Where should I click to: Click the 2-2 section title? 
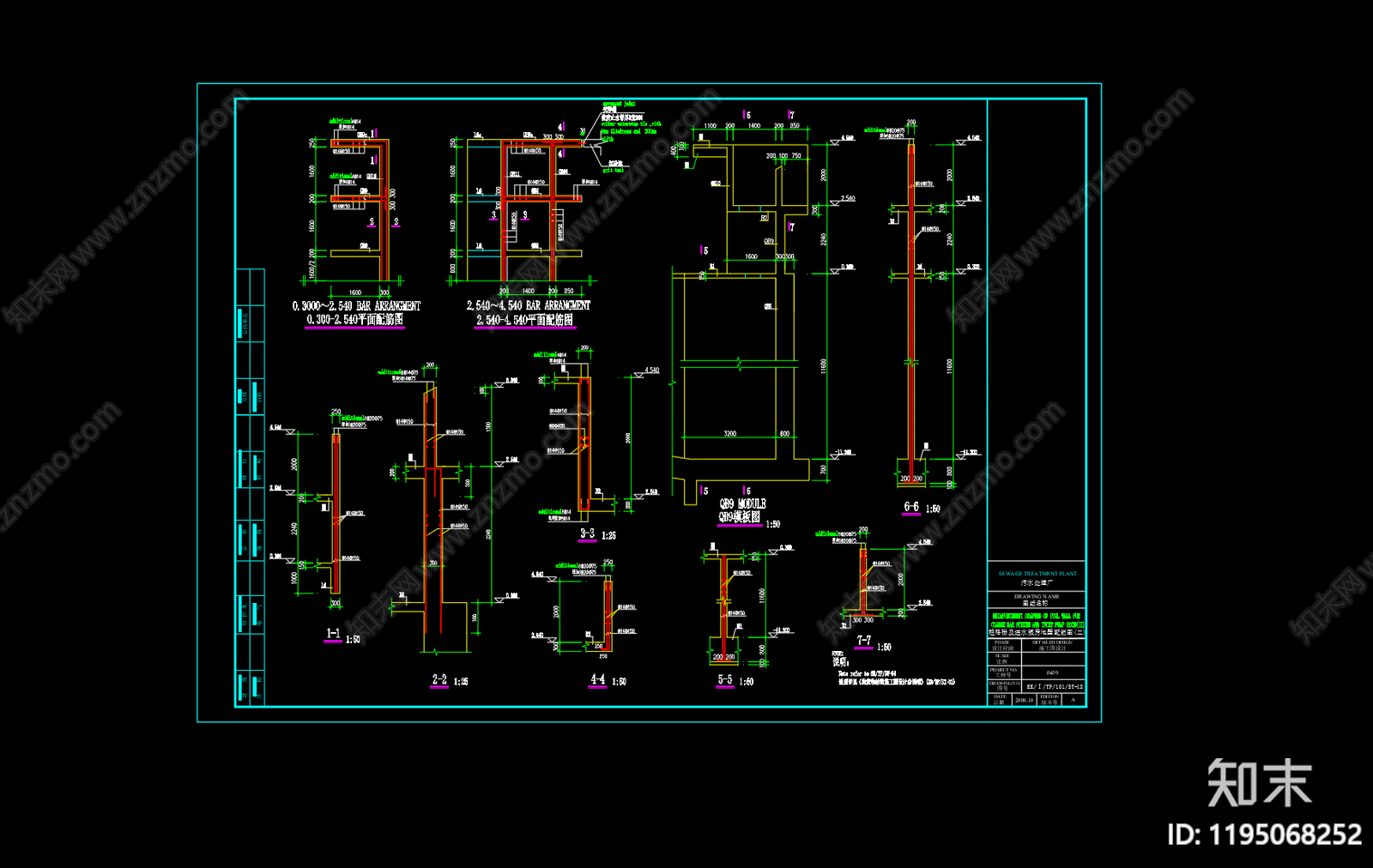coord(439,679)
